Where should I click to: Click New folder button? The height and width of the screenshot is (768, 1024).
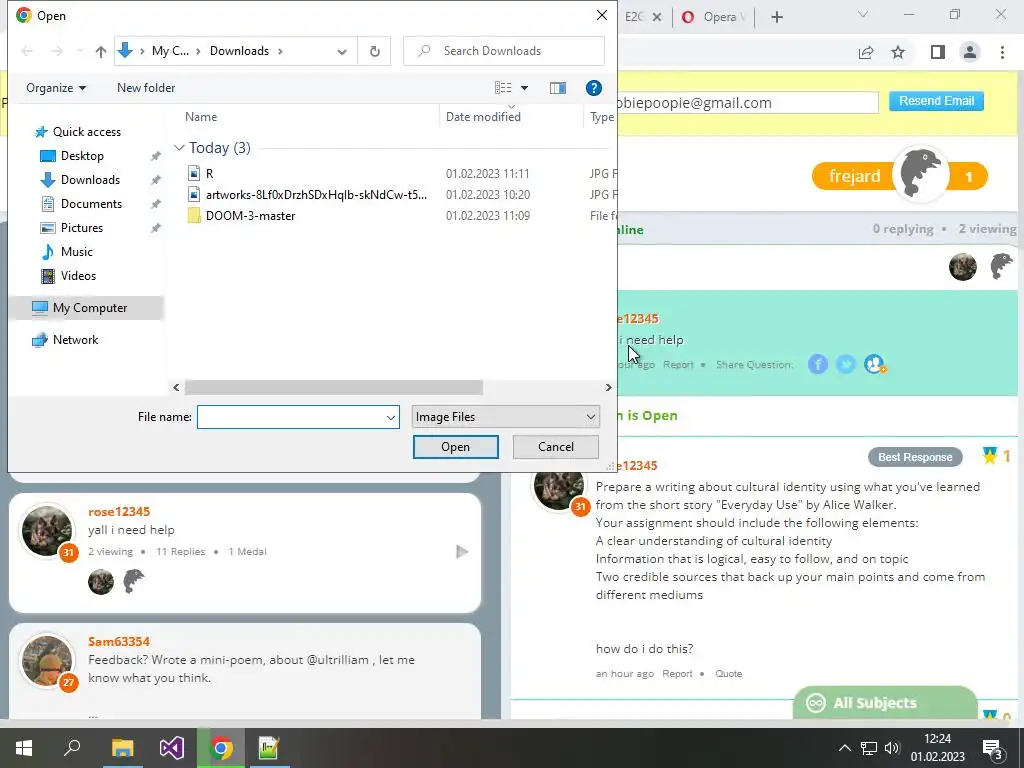point(146,88)
